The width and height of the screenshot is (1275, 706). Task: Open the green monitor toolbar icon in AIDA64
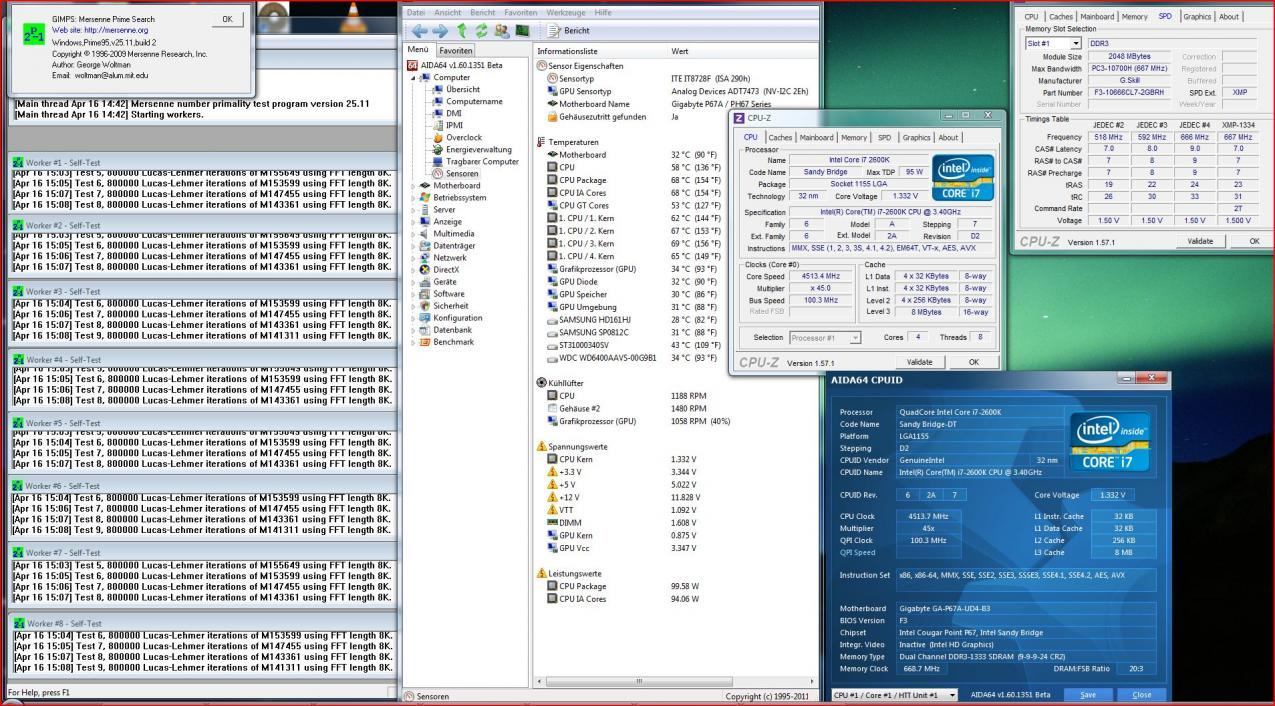521,30
